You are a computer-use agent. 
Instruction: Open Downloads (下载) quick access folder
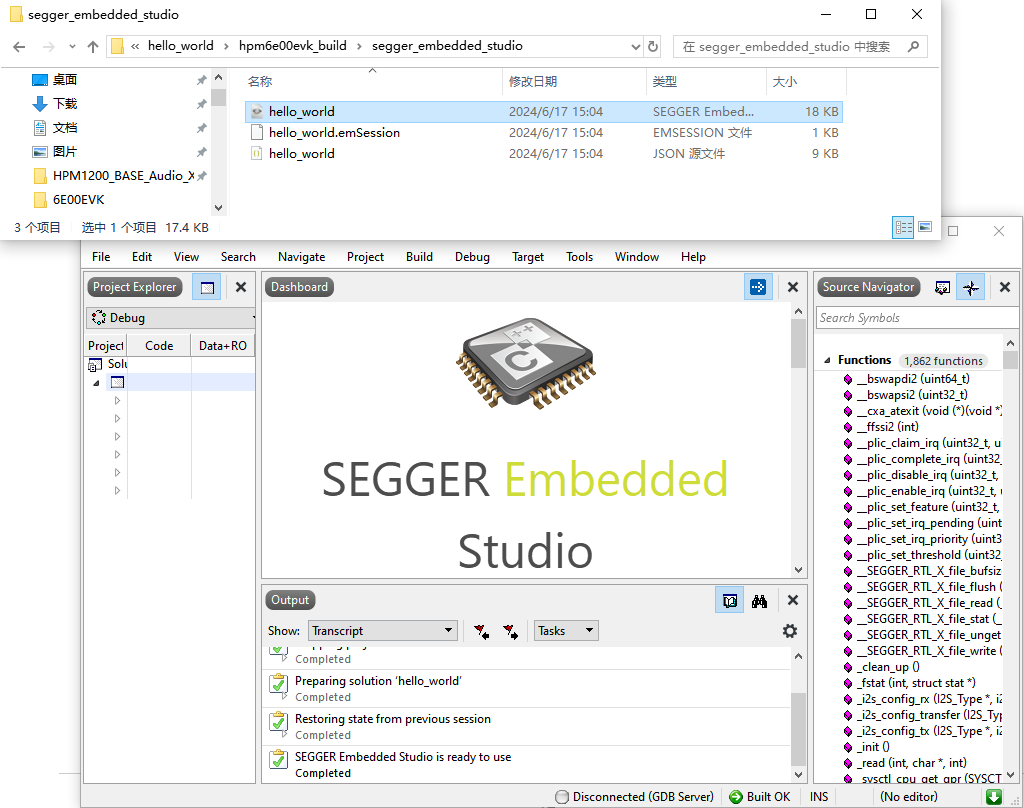click(65, 104)
